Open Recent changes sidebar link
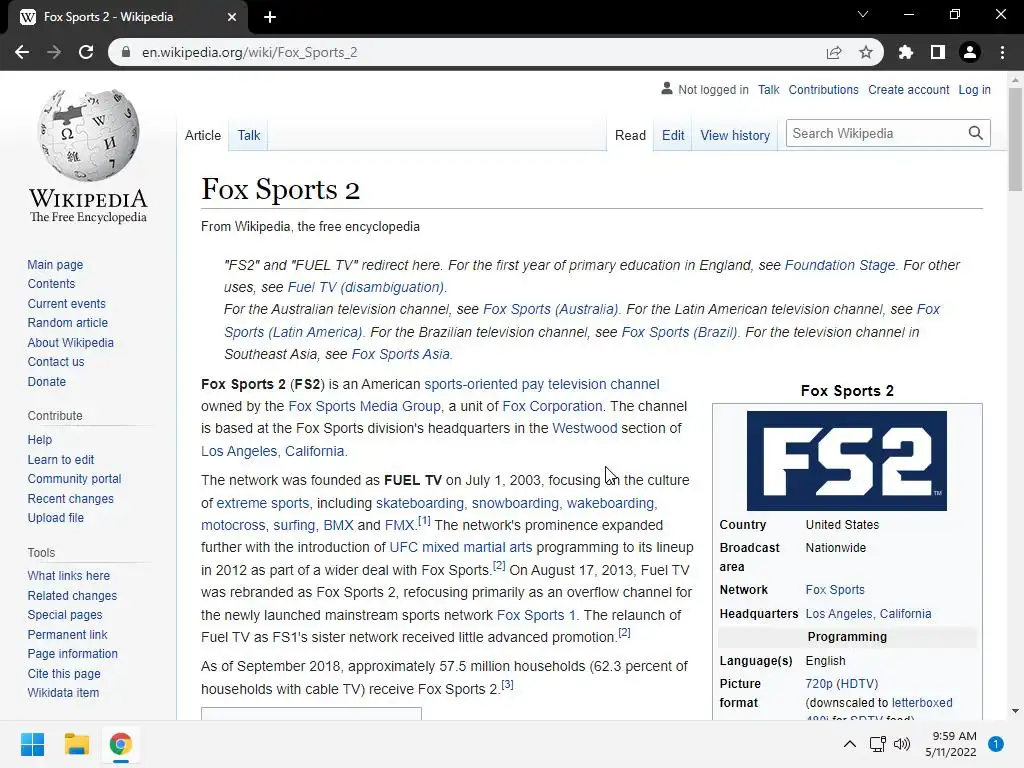 [x=71, y=498]
